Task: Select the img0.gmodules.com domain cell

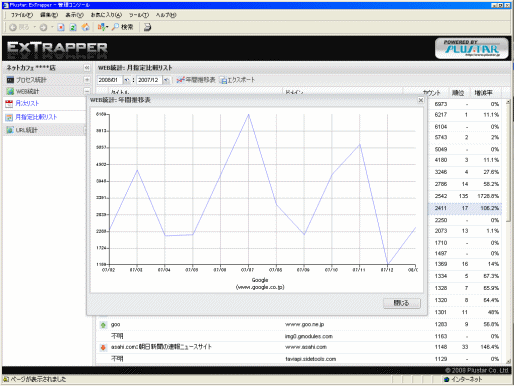Action: point(309,336)
